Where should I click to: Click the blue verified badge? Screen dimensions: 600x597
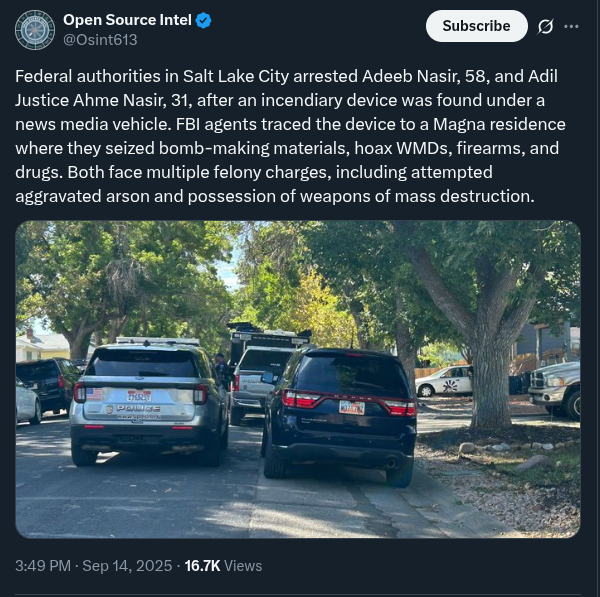click(x=204, y=20)
